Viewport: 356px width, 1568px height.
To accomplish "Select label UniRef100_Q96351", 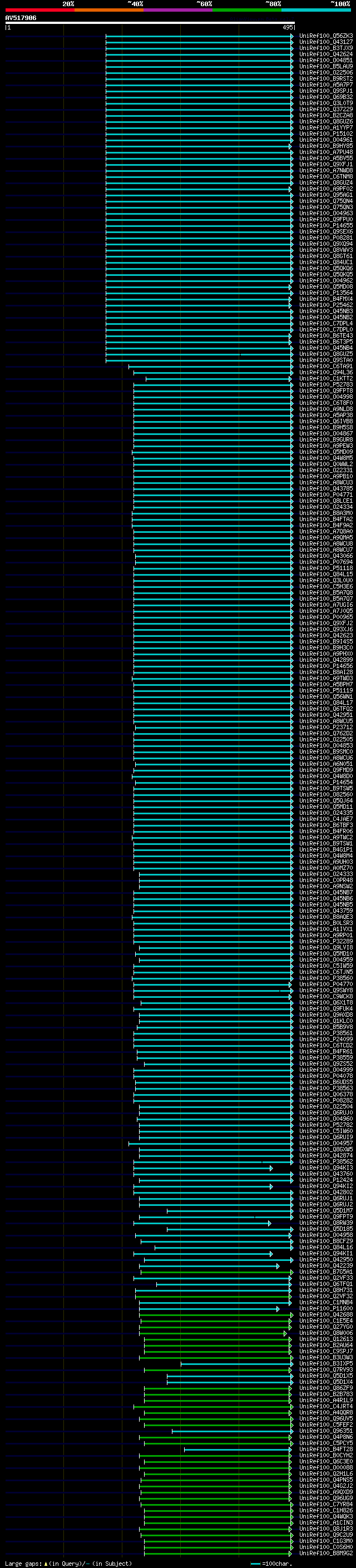I will 325,1431.
